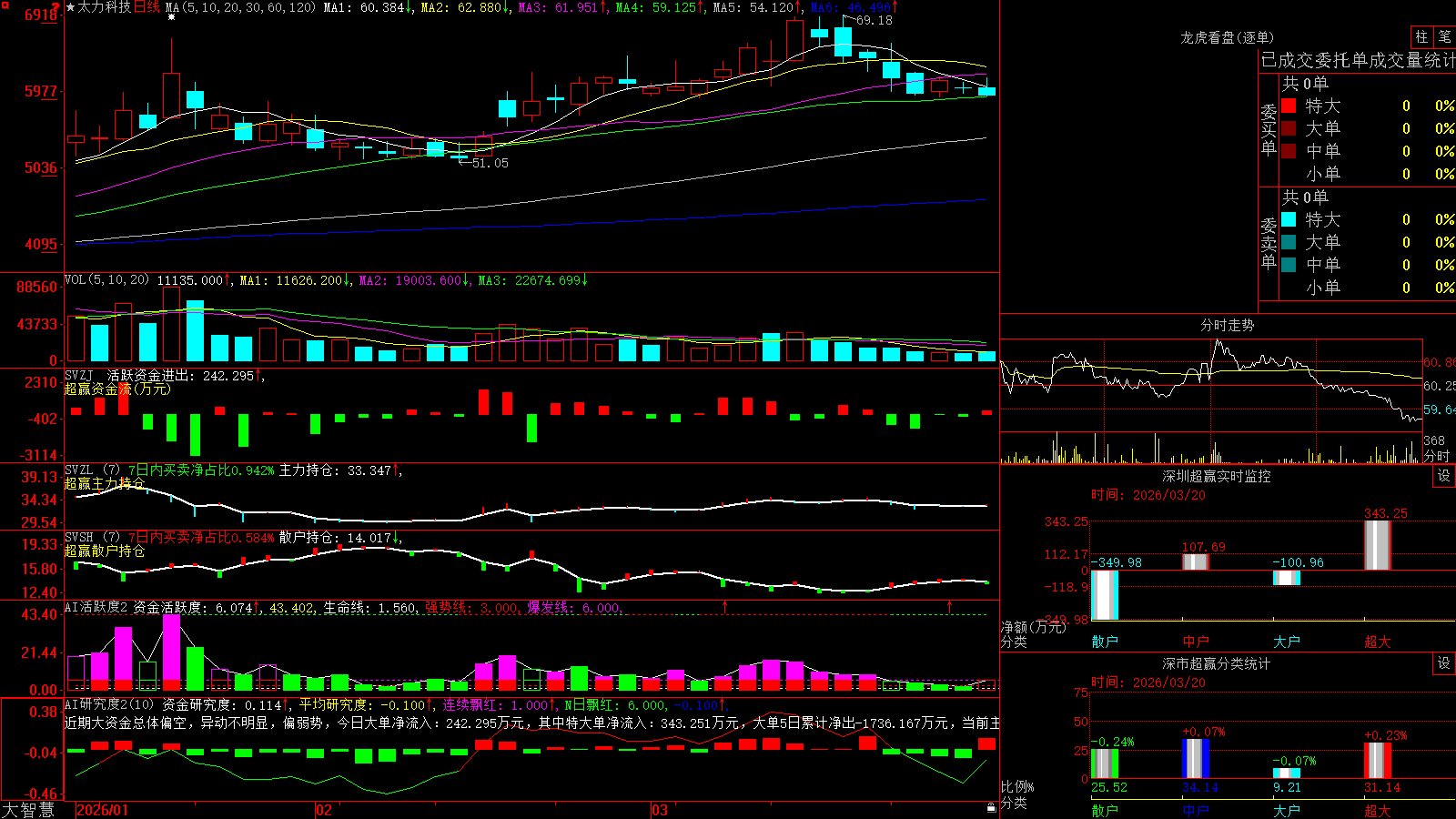Click 中户 bar showing 107.69
Image resolution: width=1456 pixels, height=819 pixels.
(1196, 561)
